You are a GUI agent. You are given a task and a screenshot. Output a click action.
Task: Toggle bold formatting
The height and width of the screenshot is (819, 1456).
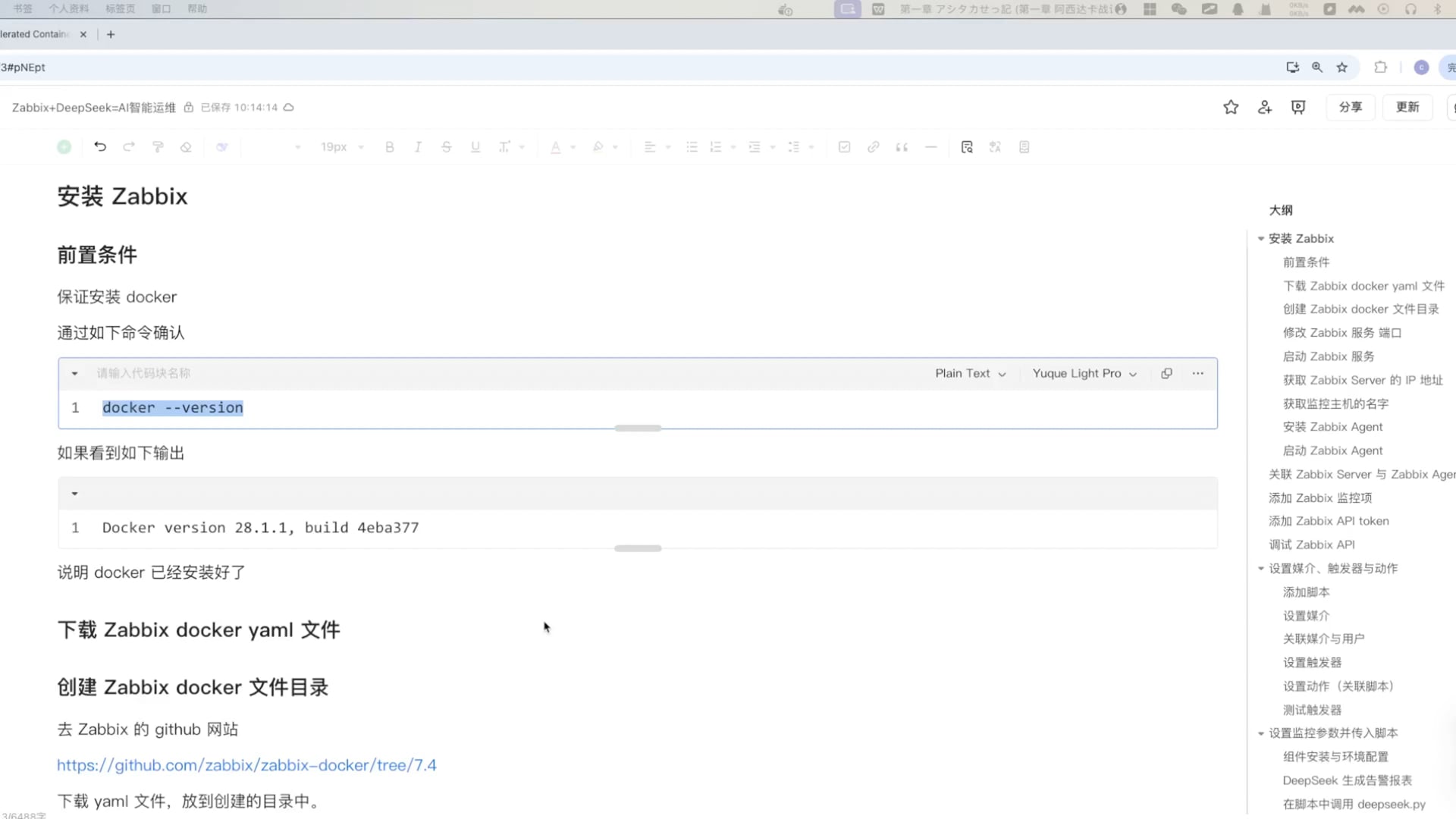(389, 147)
